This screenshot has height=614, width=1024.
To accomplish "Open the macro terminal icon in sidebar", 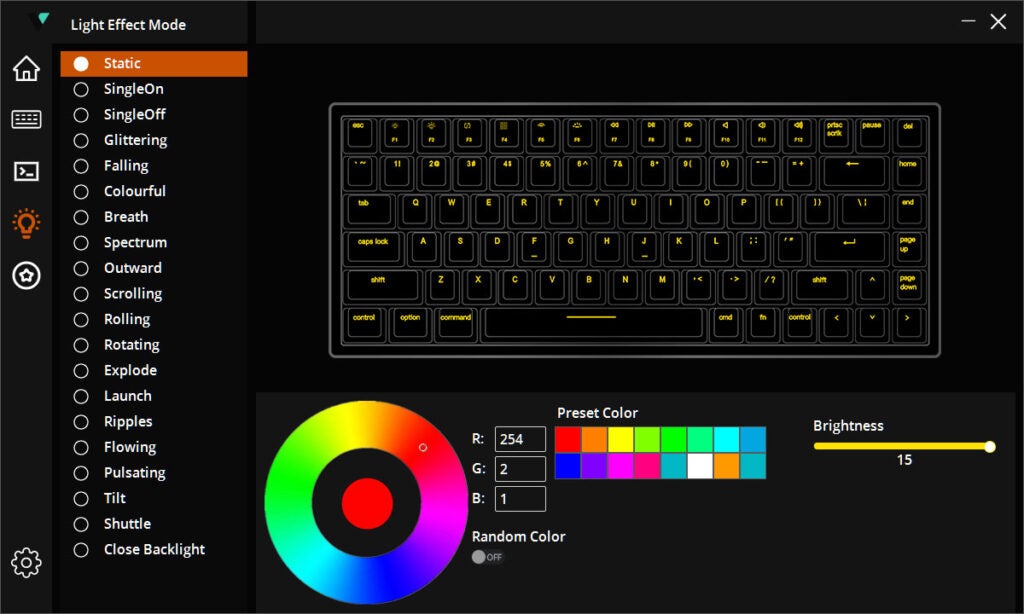I will click(26, 171).
